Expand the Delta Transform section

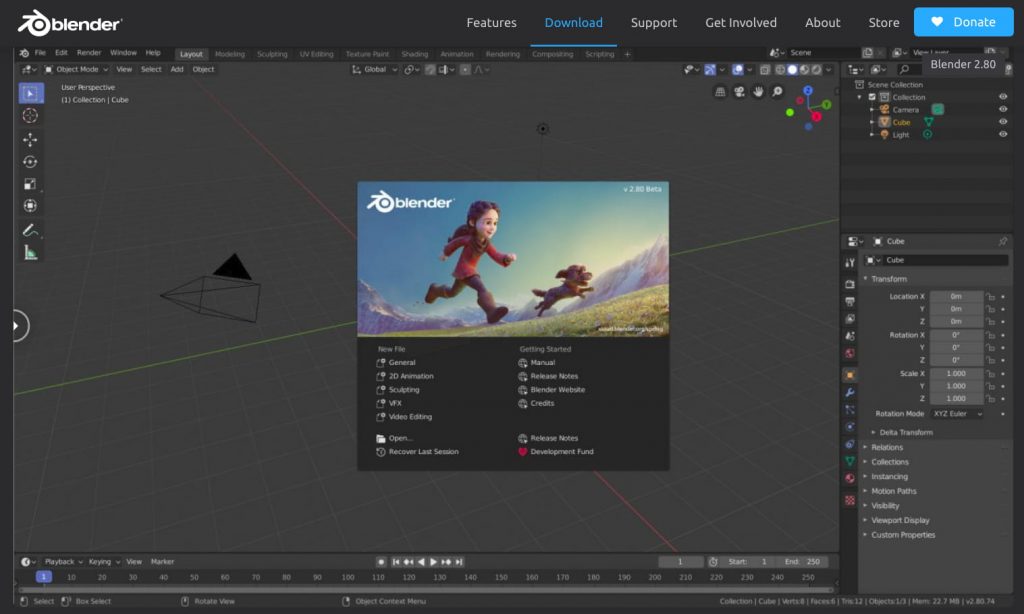[x=905, y=432]
